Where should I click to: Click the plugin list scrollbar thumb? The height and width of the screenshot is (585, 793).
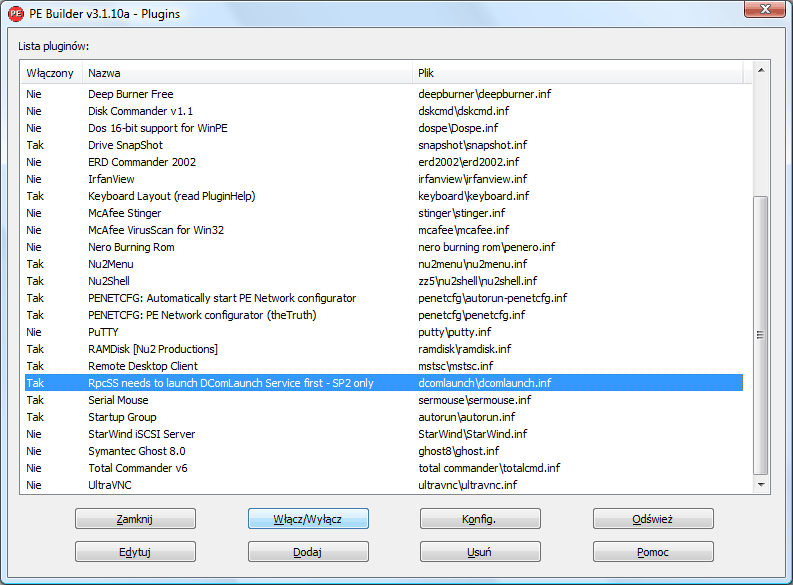point(761,335)
